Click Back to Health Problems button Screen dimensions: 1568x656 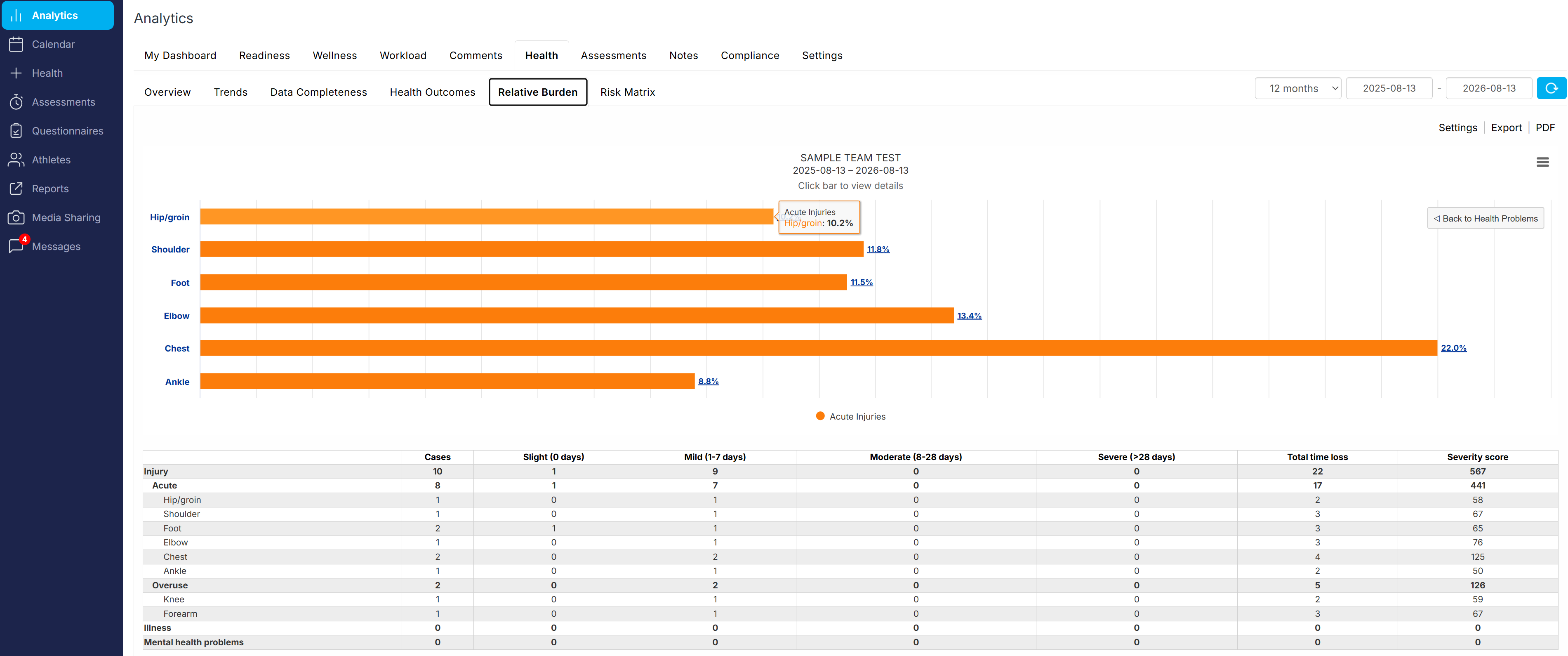point(1485,219)
